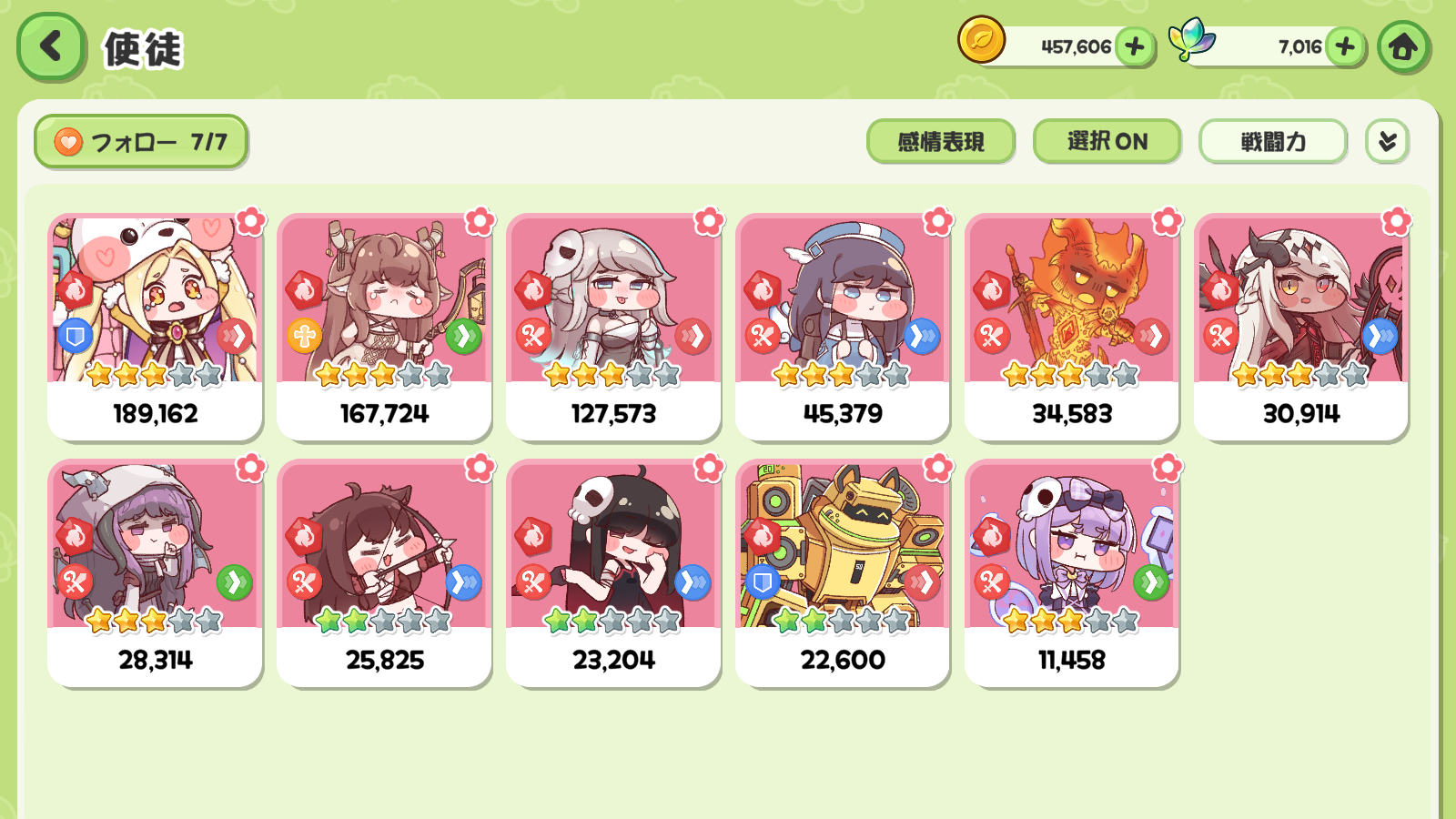Toggle favorite flower on 11,458 character card
The image size is (1456, 819).
tap(1168, 468)
